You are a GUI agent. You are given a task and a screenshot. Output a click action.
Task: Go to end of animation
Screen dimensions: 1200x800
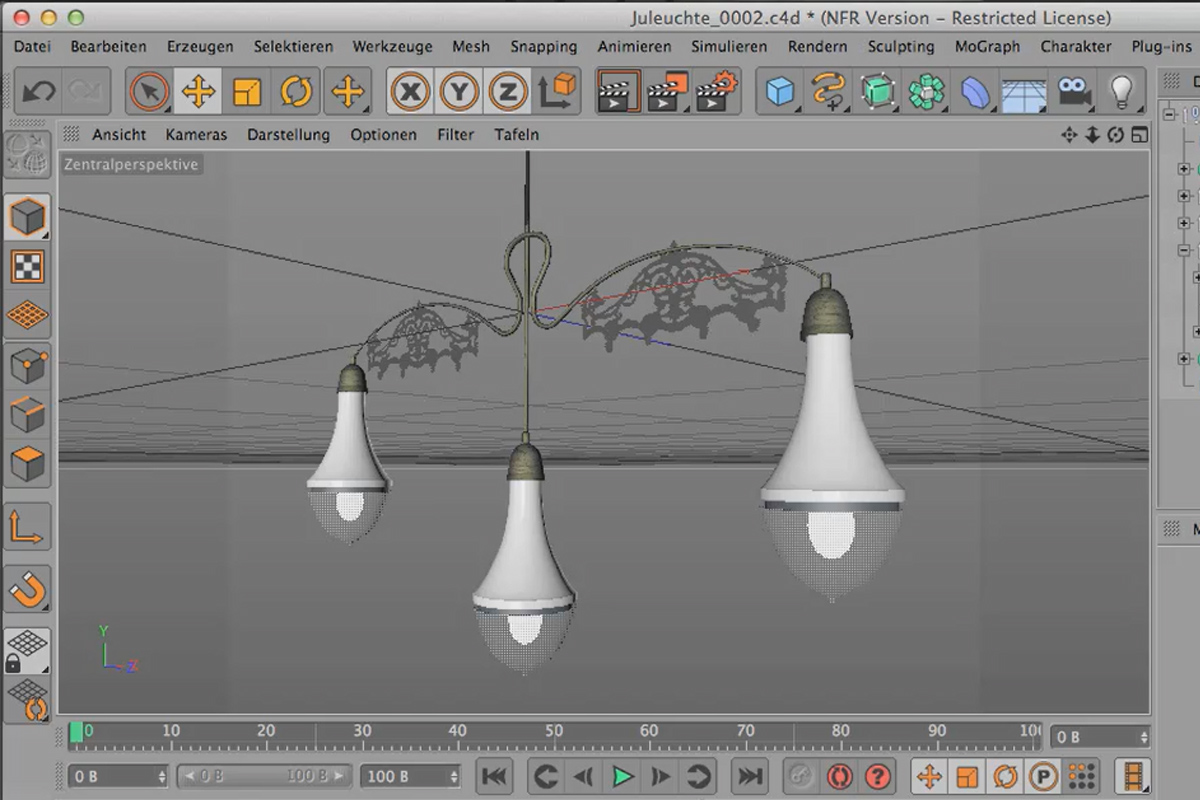click(749, 775)
